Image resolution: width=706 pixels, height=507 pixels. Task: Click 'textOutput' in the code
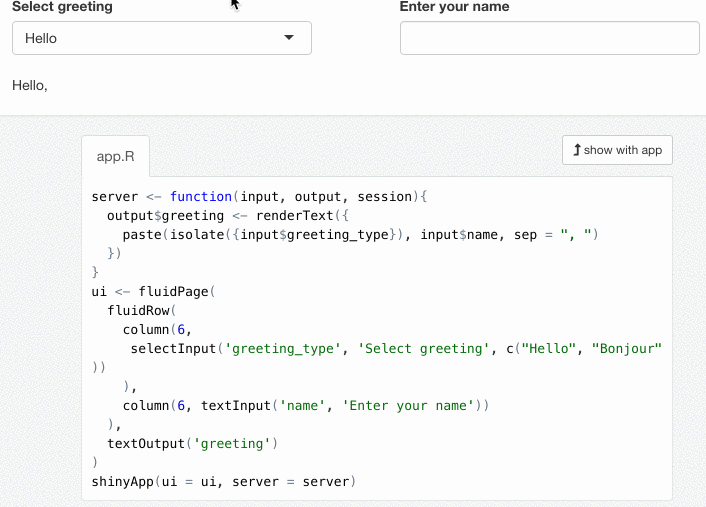(146, 444)
